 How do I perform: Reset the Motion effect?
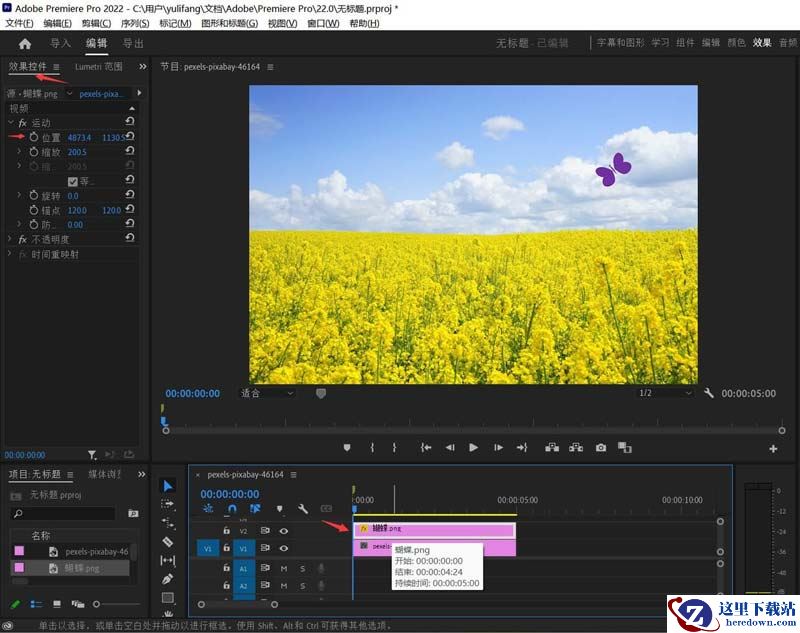[x=130, y=121]
